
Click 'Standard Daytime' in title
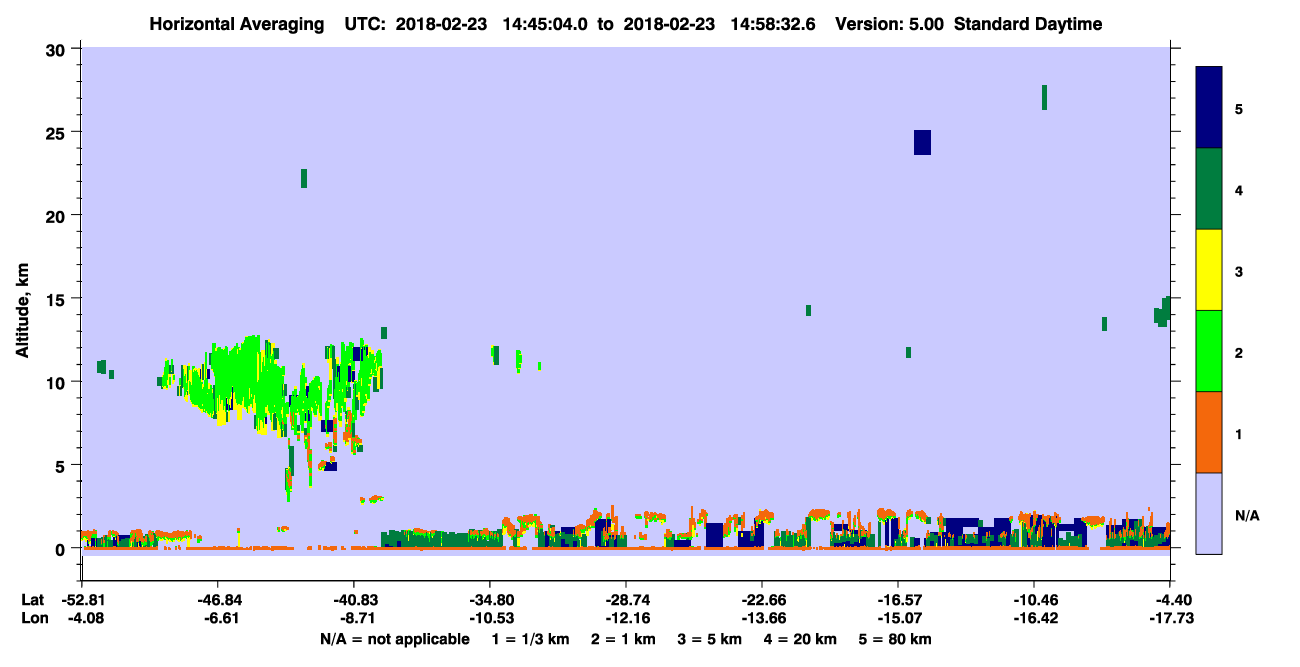tap(1028, 24)
